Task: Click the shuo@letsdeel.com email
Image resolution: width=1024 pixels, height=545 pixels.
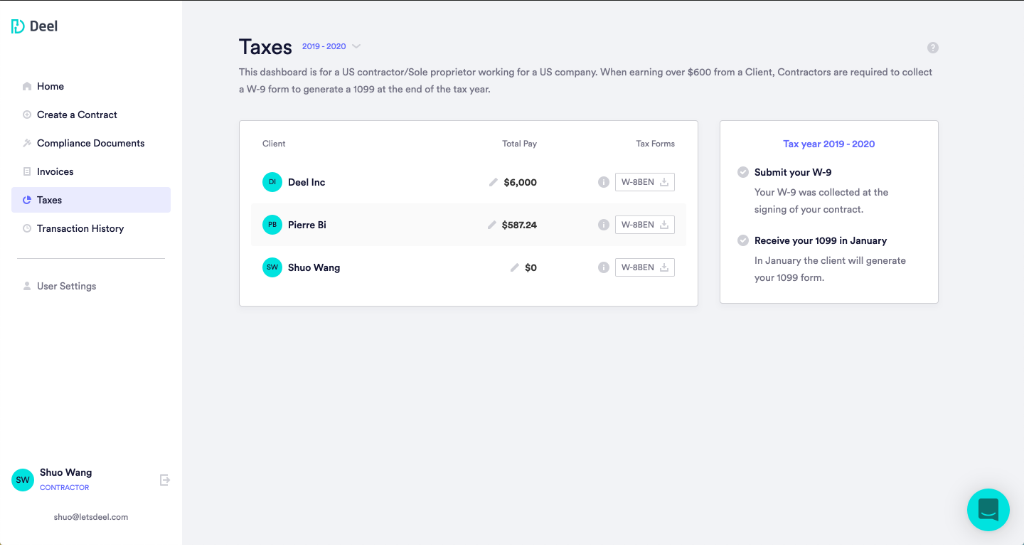Action: pyautogui.click(x=91, y=517)
